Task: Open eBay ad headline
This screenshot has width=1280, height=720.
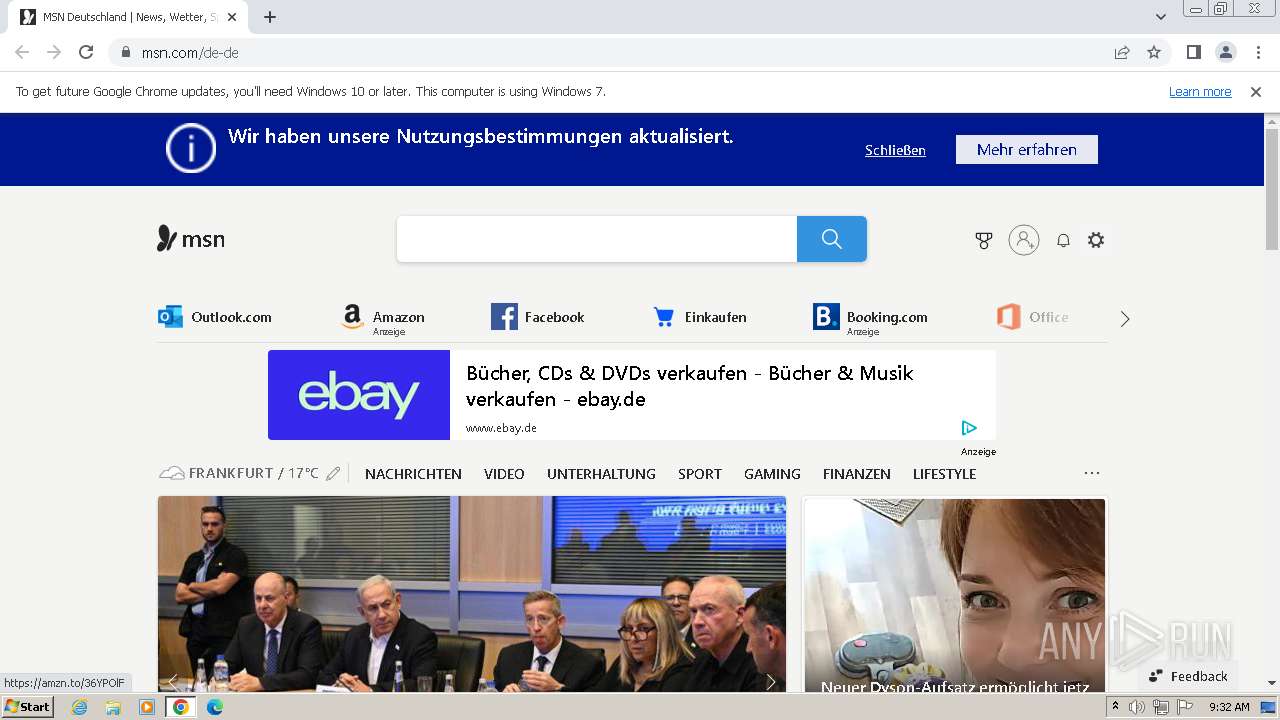Action: (x=690, y=386)
